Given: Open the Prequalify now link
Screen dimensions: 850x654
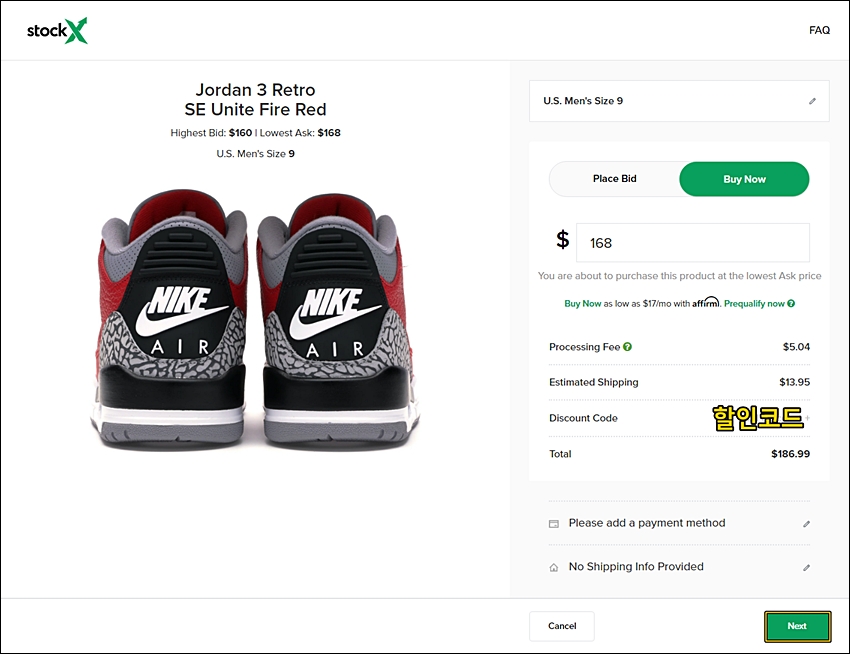Looking at the screenshot, I should (x=754, y=304).
